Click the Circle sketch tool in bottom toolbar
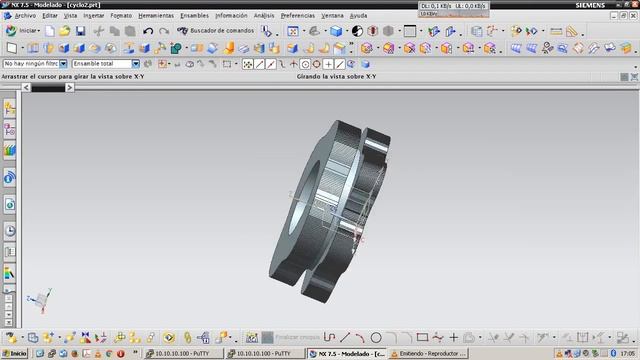640x360 pixels. click(x=376, y=338)
